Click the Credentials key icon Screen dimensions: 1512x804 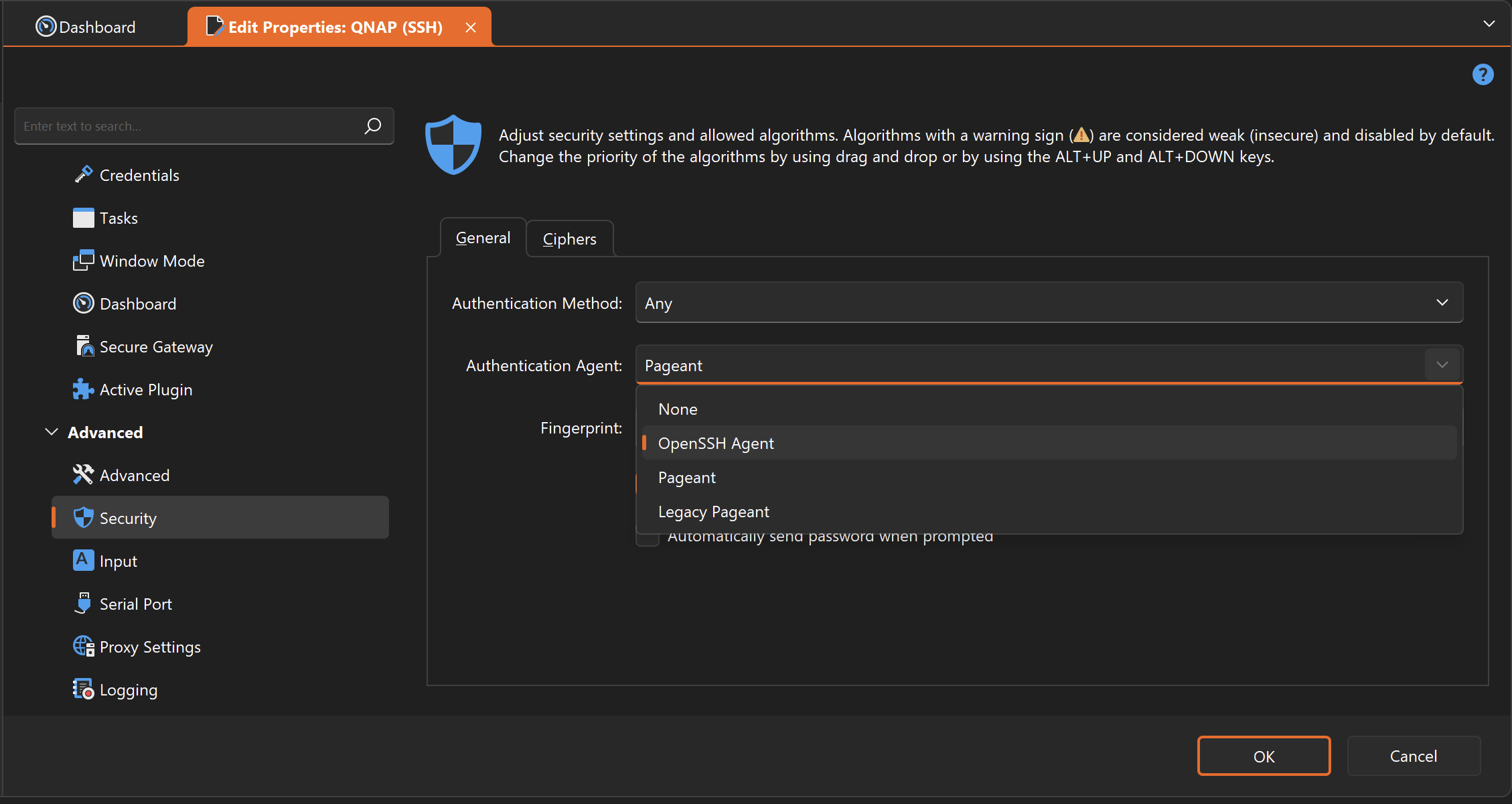(x=83, y=175)
